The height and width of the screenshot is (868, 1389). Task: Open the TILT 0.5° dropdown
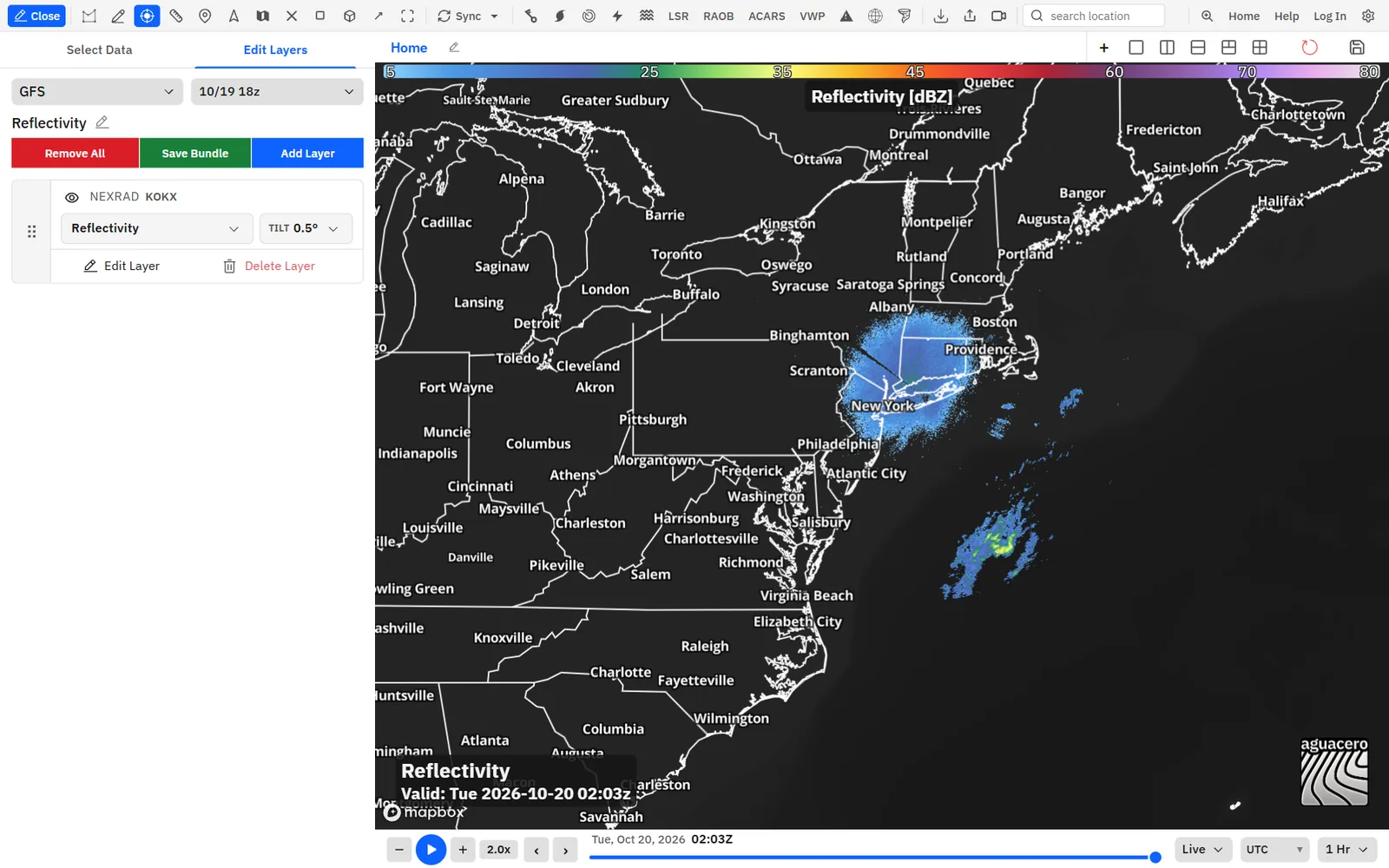[306, 228]
